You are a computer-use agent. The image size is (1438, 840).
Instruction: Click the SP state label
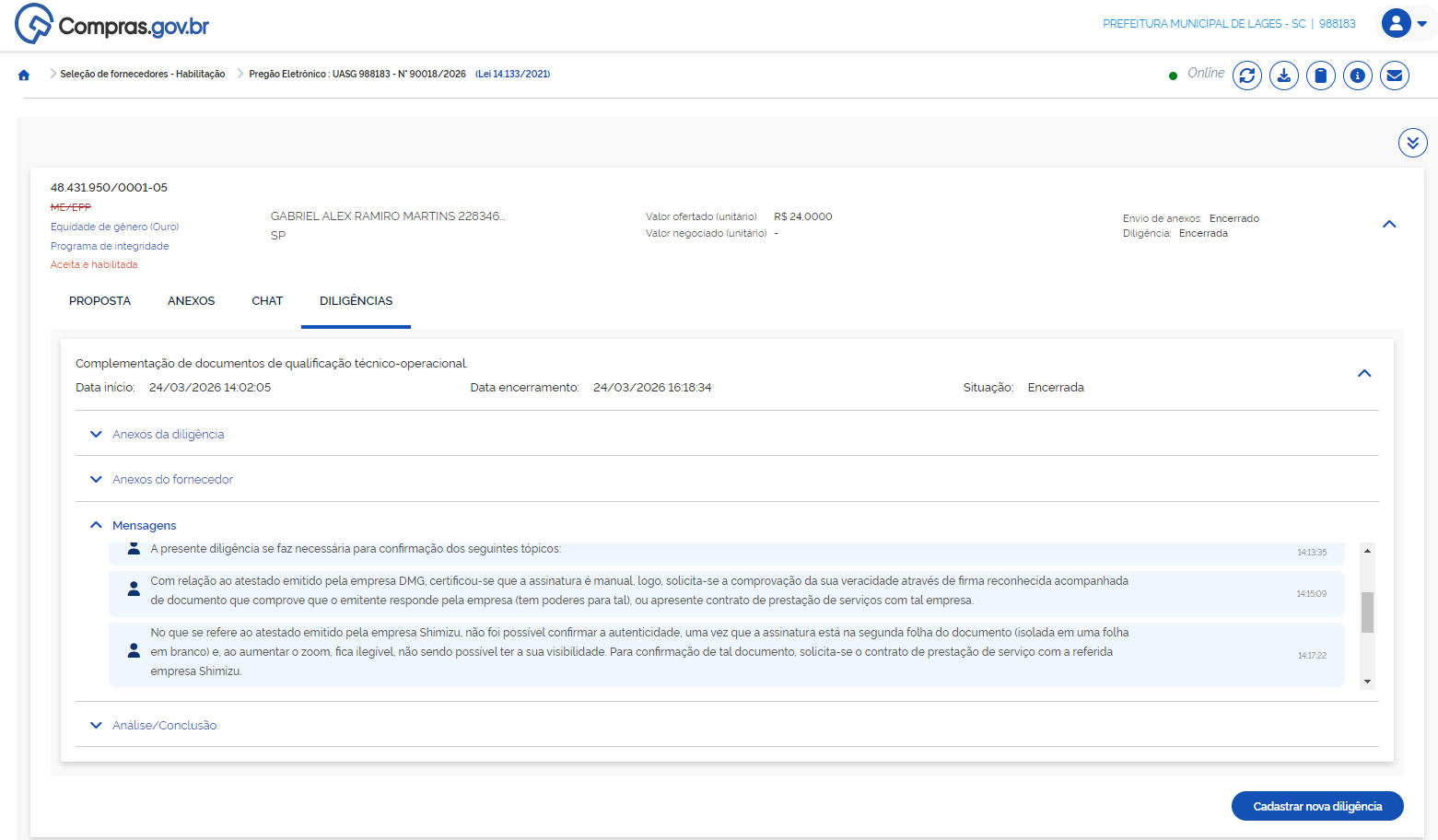click(x=278, y=236)
